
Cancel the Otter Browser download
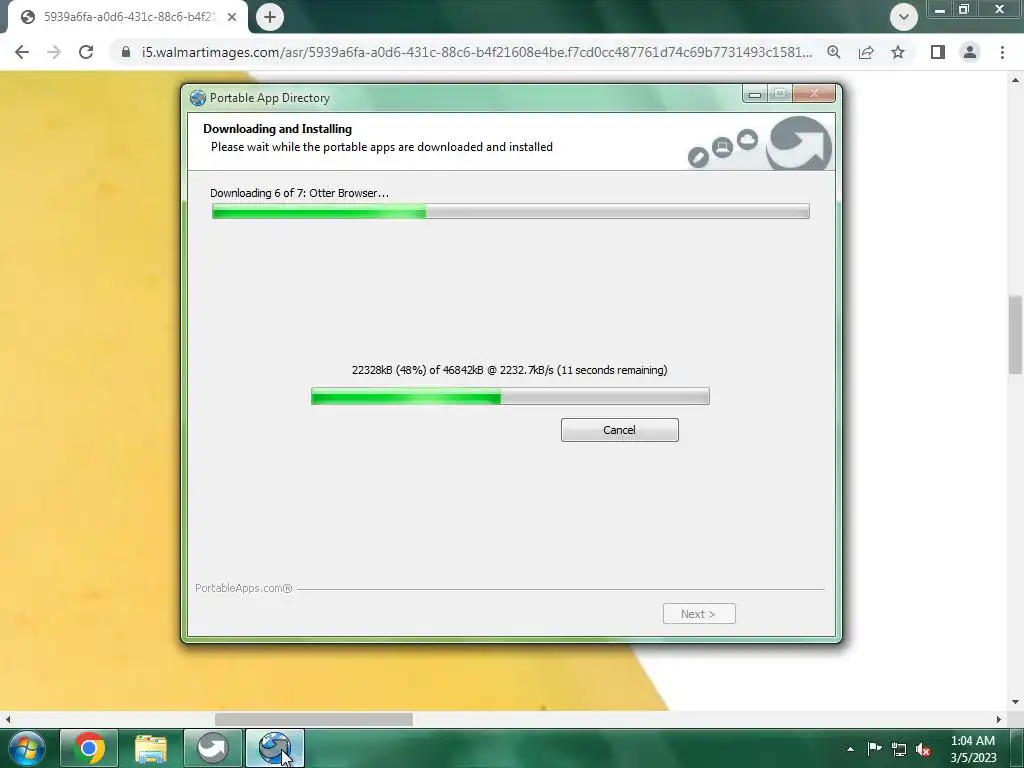(x=619, y=430)
